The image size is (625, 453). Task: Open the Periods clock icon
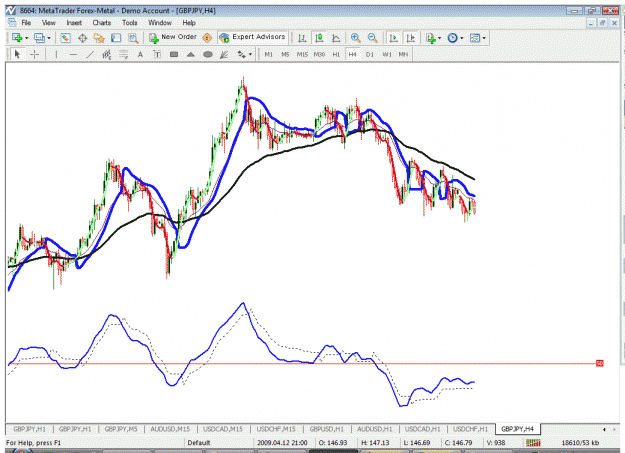click(x=452, y=38)
